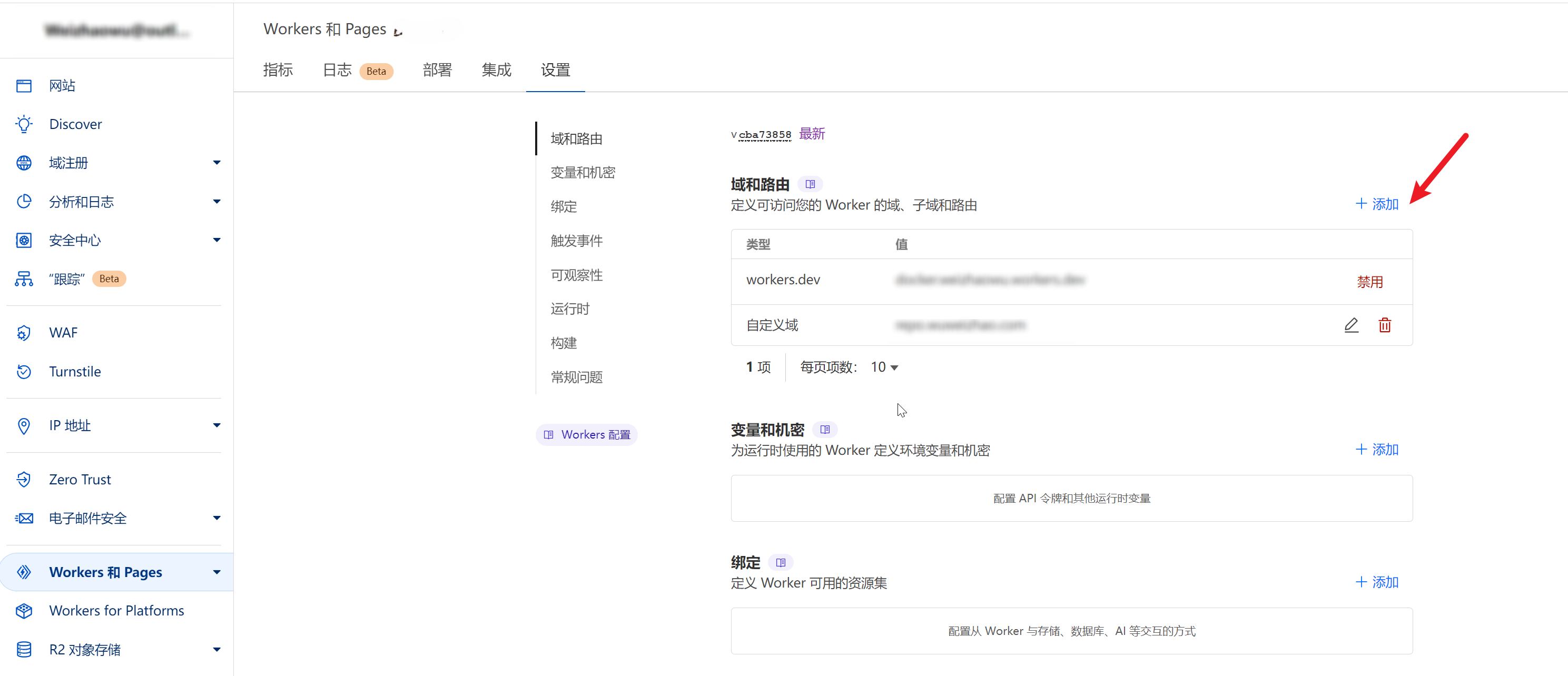
Task: Click the Workers 配置 button
Action: pyautogui.click(x=586, y=434)
